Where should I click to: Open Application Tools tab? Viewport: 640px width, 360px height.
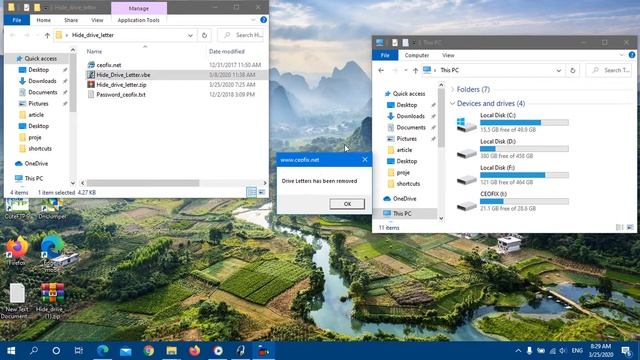click(138, 20)
